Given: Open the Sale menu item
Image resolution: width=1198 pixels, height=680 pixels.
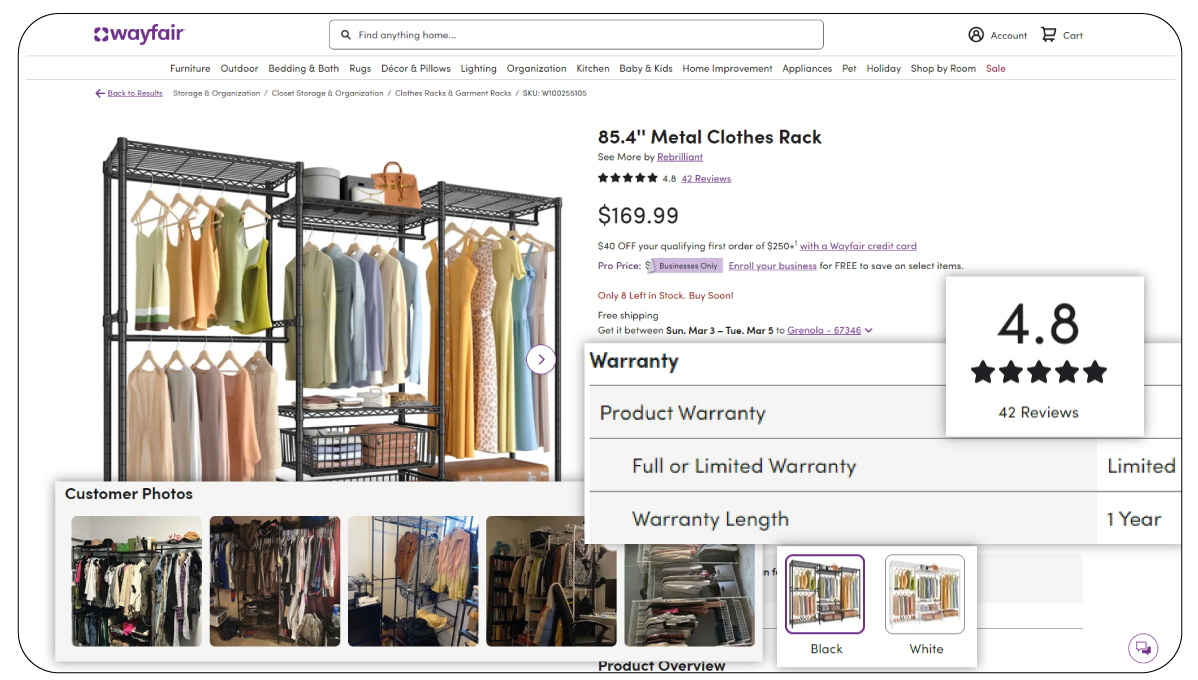Looking at the screenshot, I should [996, 69].
